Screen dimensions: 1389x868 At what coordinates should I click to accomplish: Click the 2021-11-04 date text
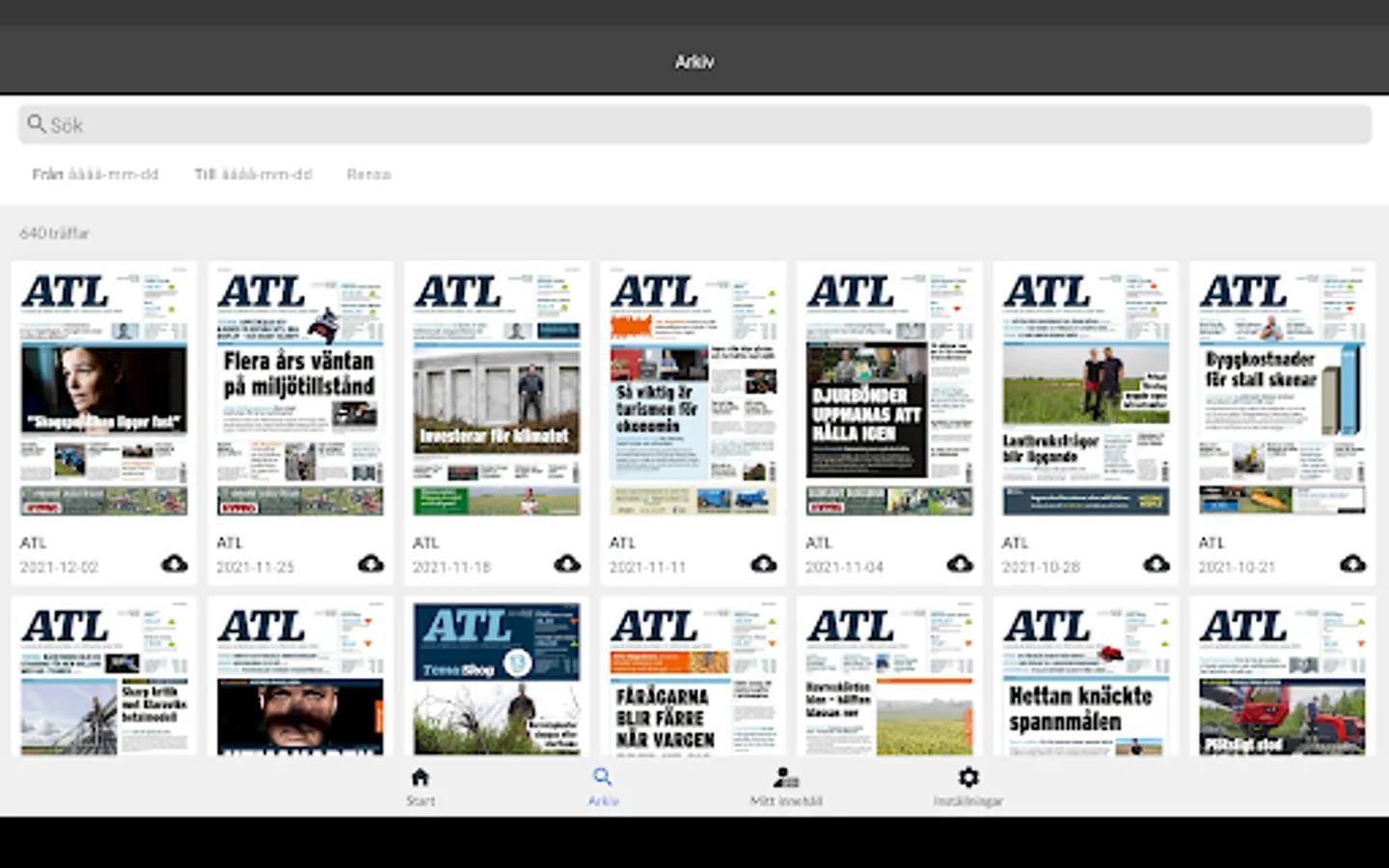point(844,567)
